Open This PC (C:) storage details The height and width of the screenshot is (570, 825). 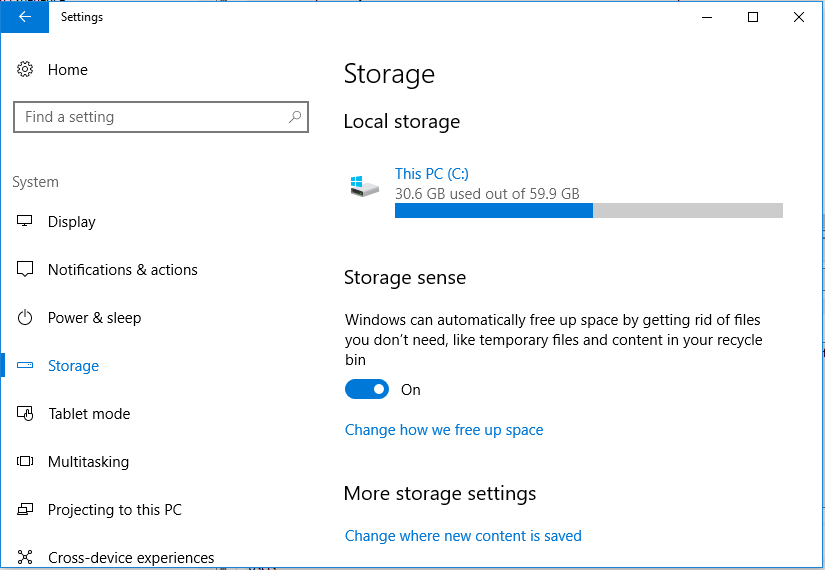[432, 174]
